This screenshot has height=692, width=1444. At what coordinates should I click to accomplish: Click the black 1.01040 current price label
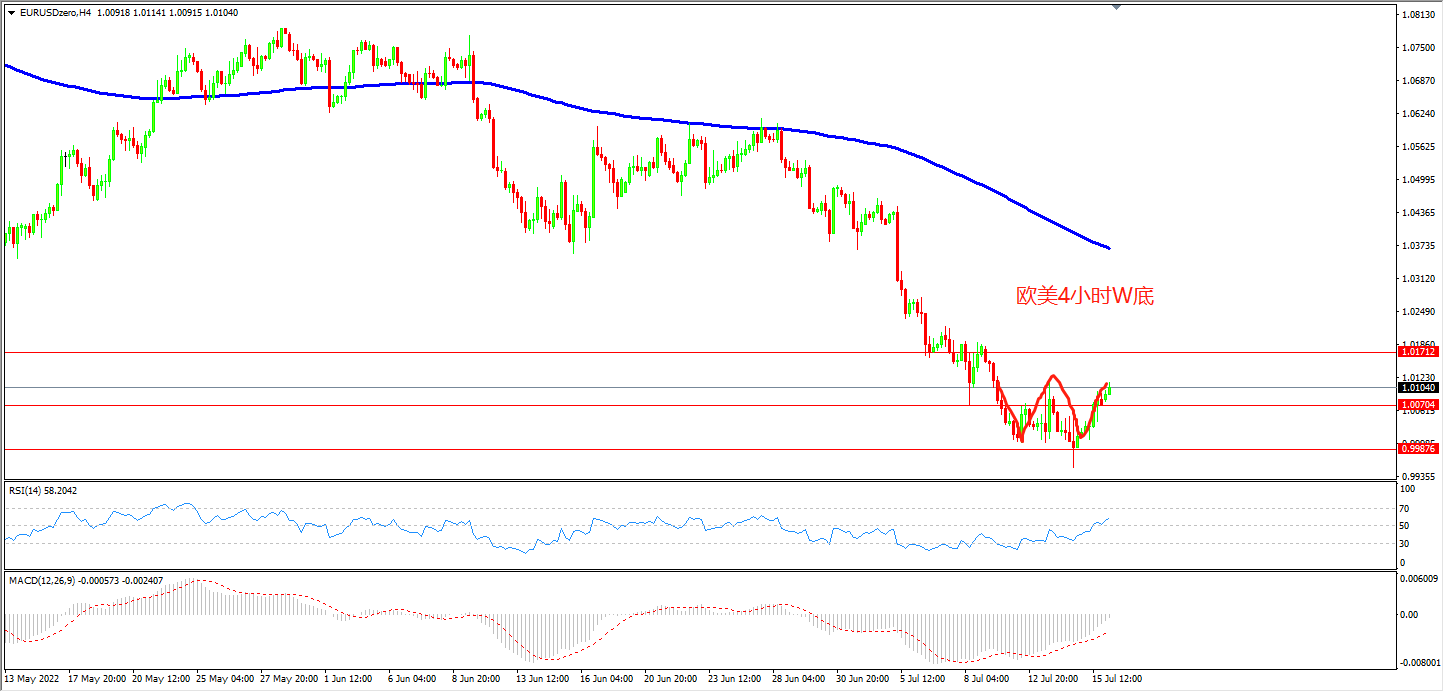pos(1419,387)
